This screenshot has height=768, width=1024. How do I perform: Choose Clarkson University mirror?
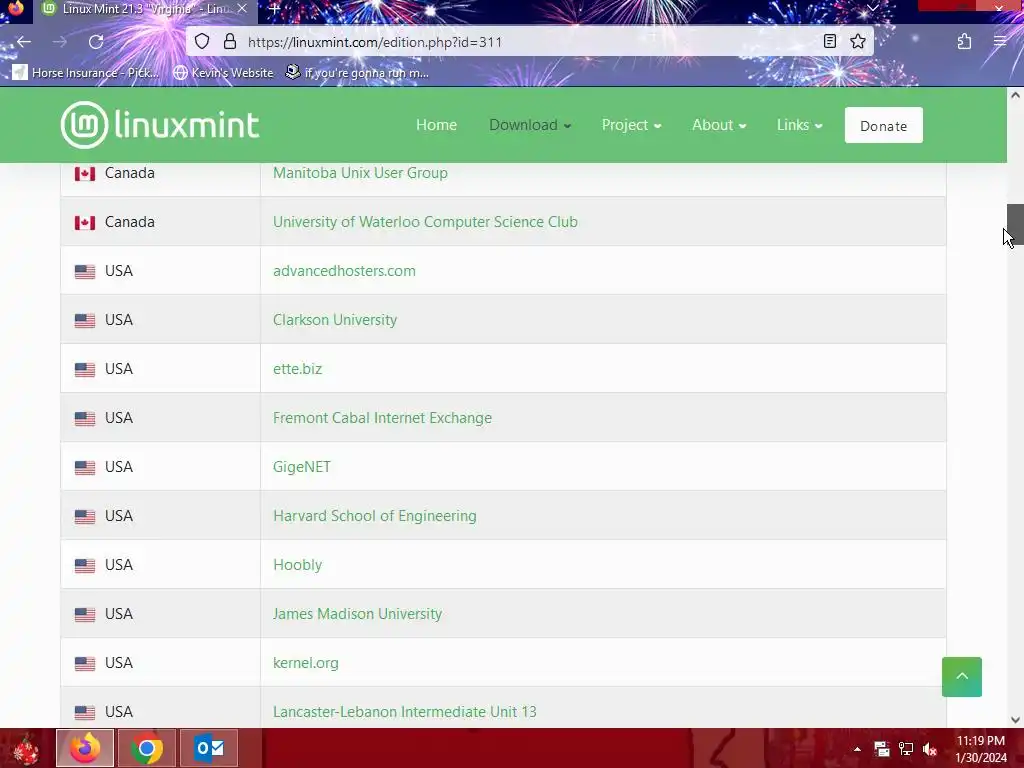[x=335, y=320]
